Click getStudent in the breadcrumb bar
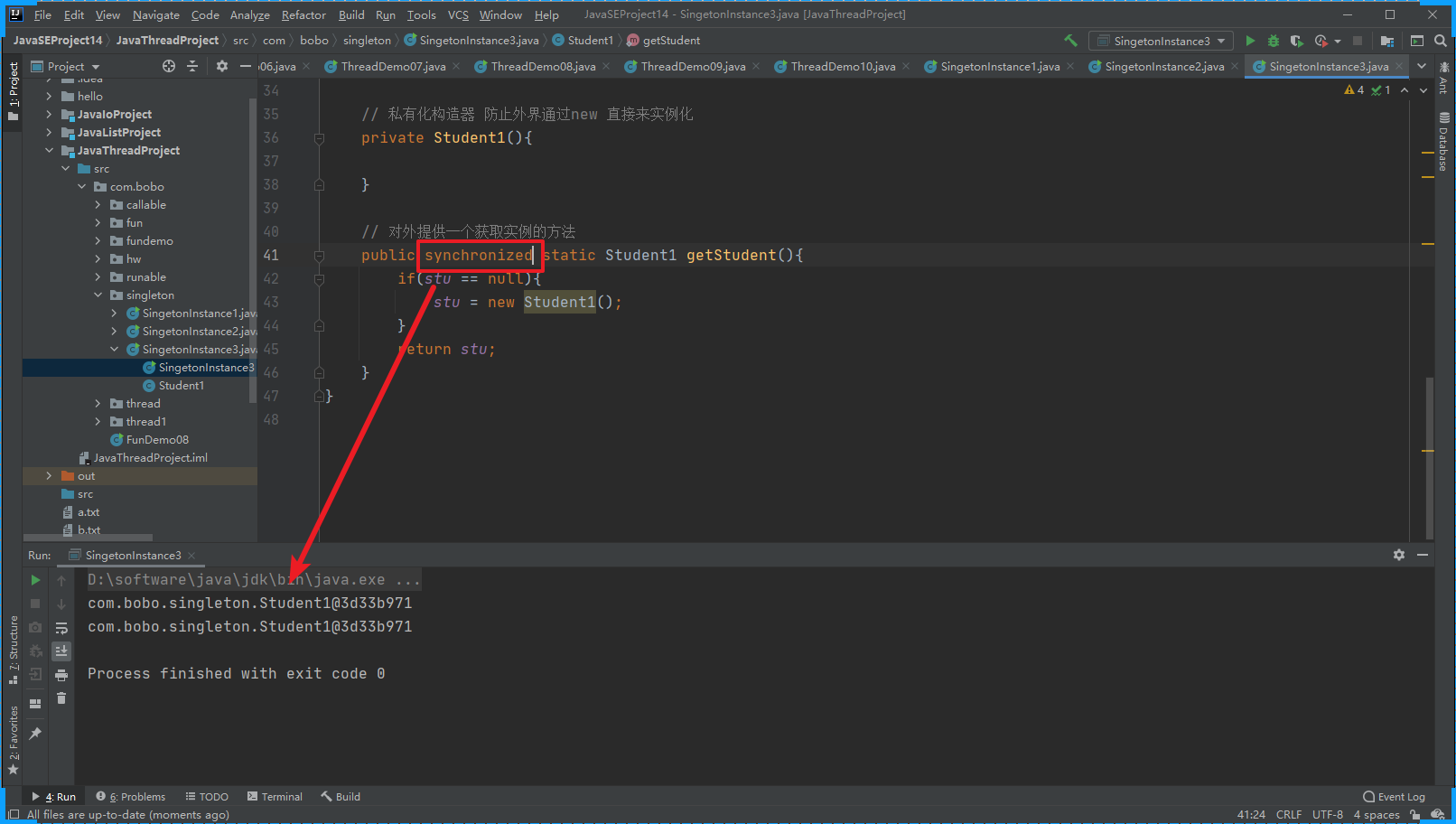Screen dimensions: 1456x824 coord(671,41)
